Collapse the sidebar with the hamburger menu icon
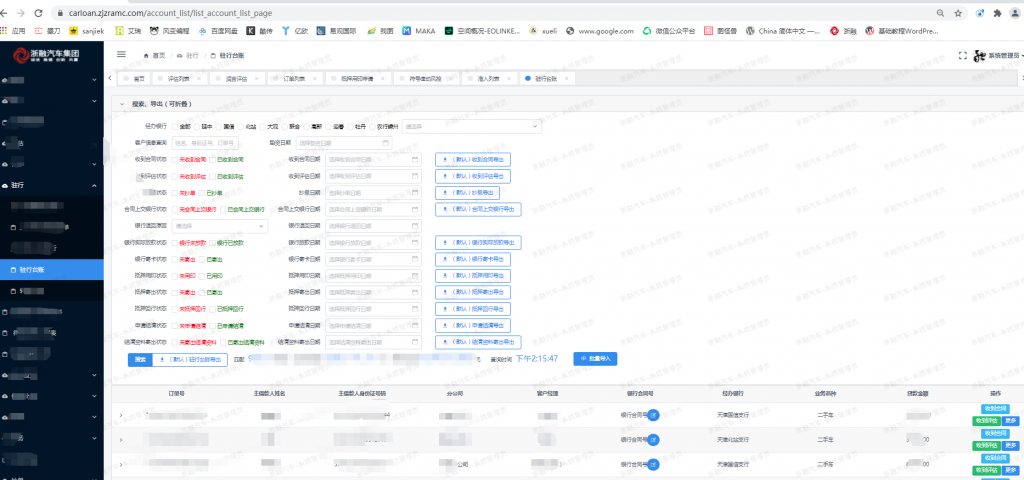This screenshot has width=1024, height=480. [121, 55]
